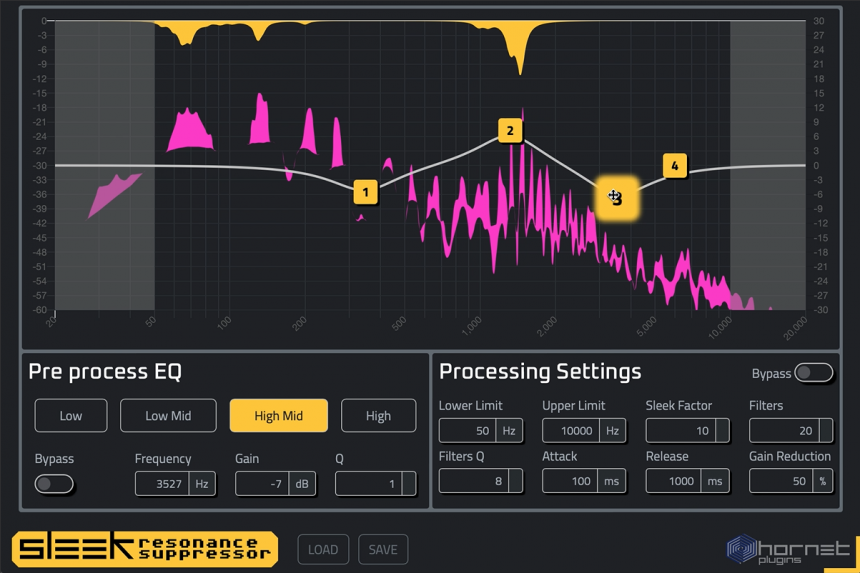Screen dimensions: 860x573
Task: Select highlighted EQ node 3
Action: coord(617,198)
